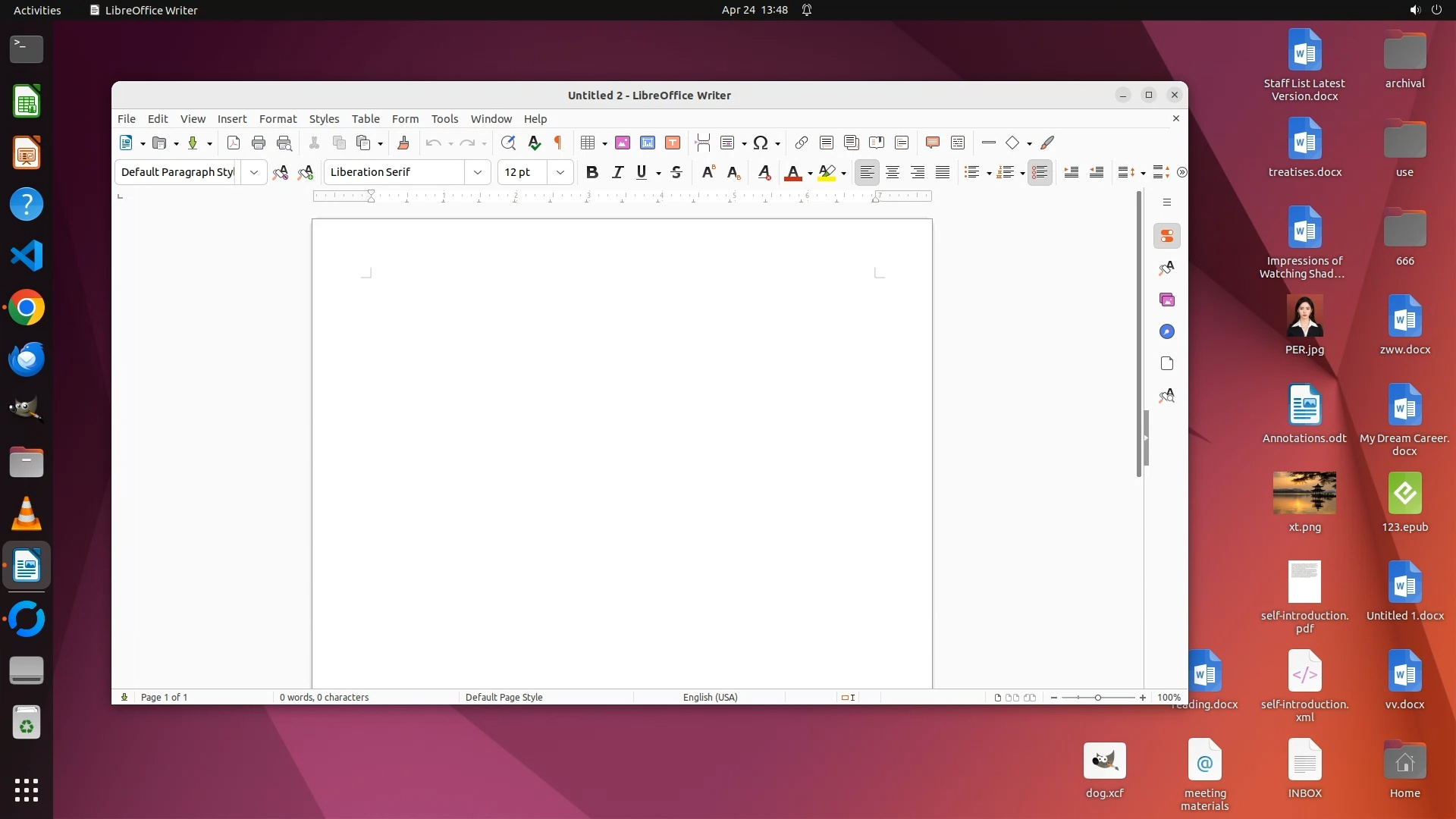Toggle formatting marks pilcrow

558,143
